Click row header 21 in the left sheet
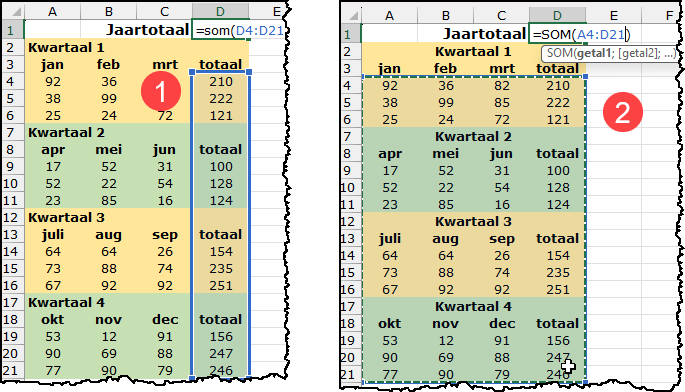 (x=13, y=370)
